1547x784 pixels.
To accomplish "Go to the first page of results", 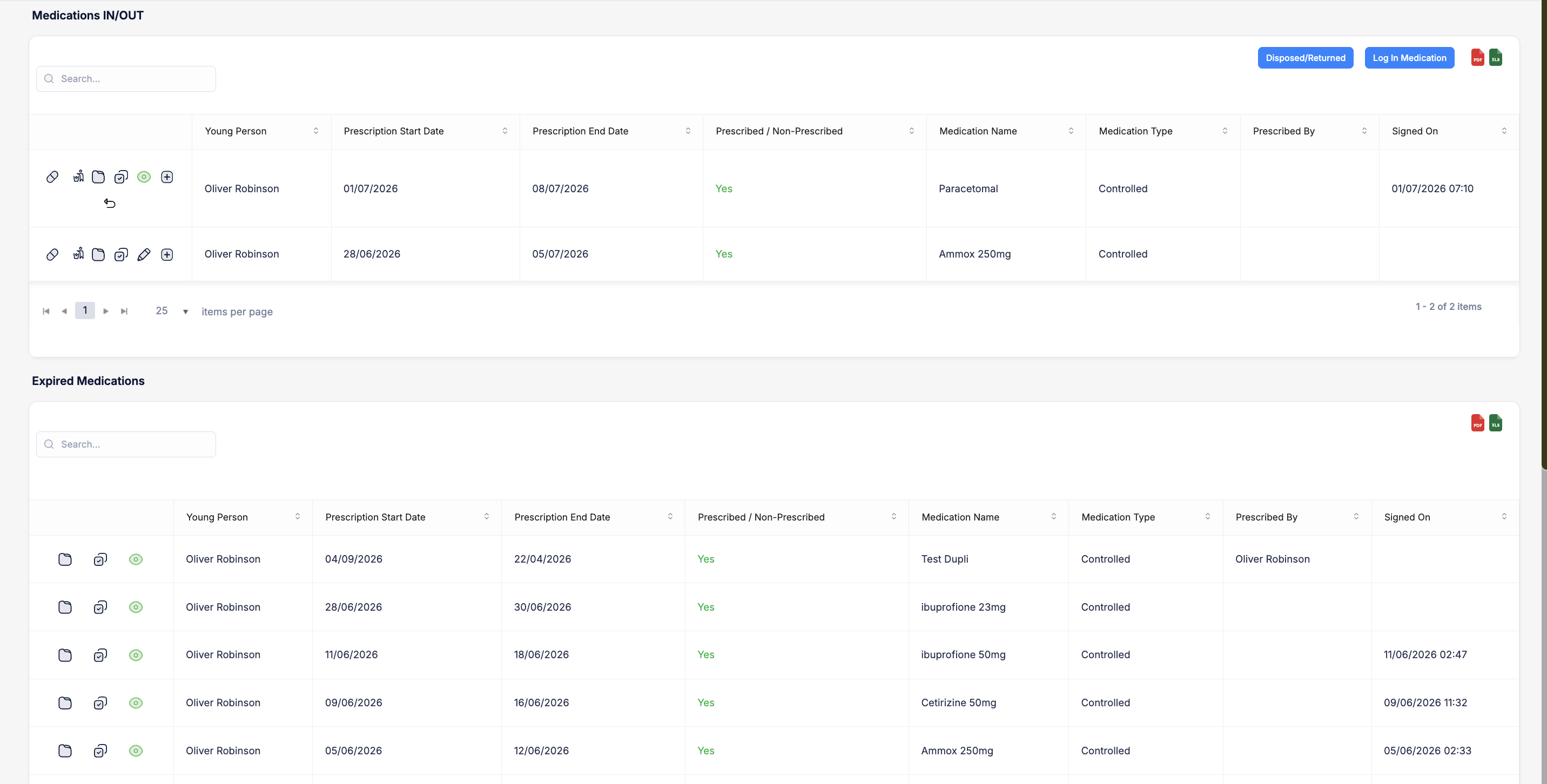I will [46, 311].
